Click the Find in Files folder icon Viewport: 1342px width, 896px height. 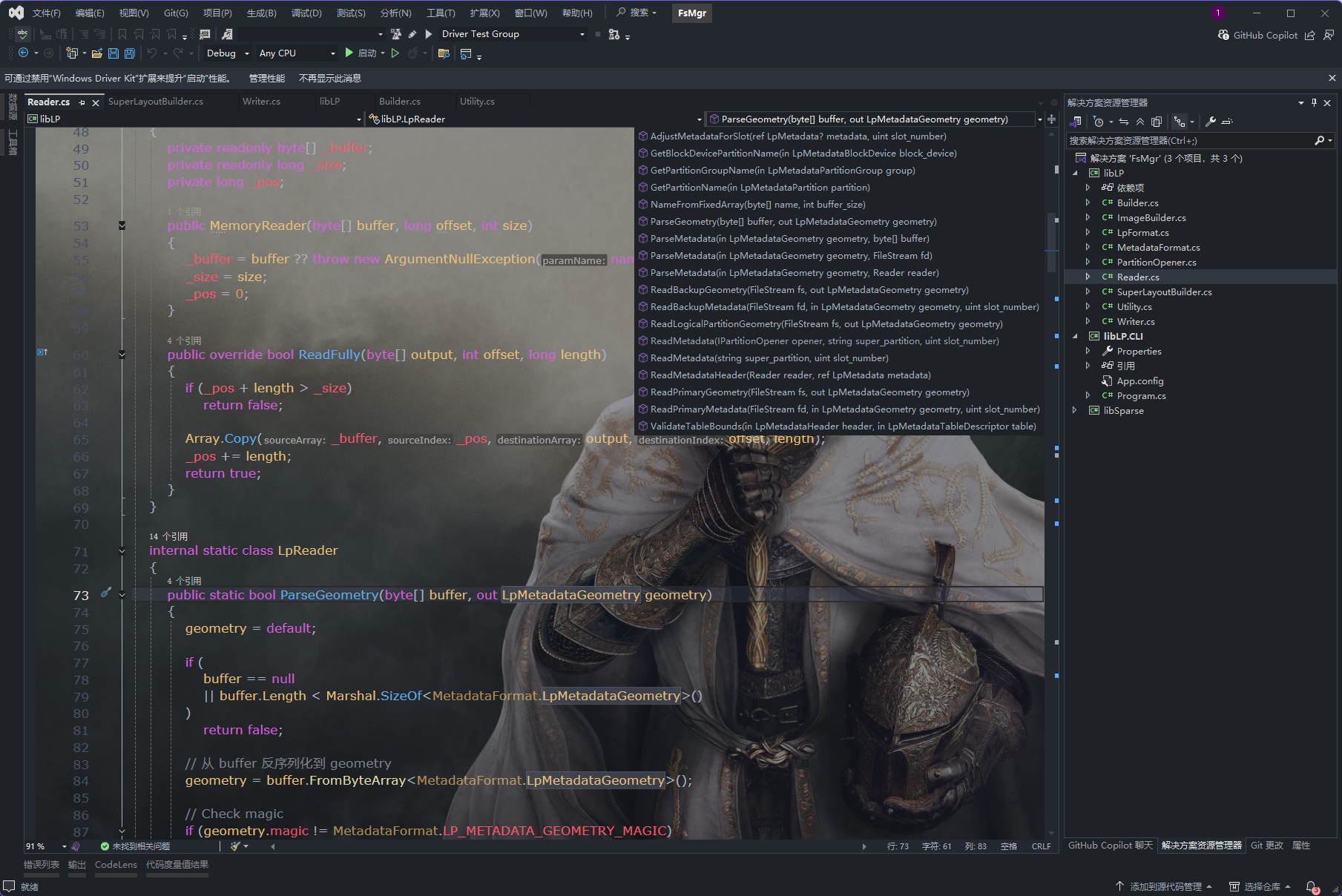[444, 53]
